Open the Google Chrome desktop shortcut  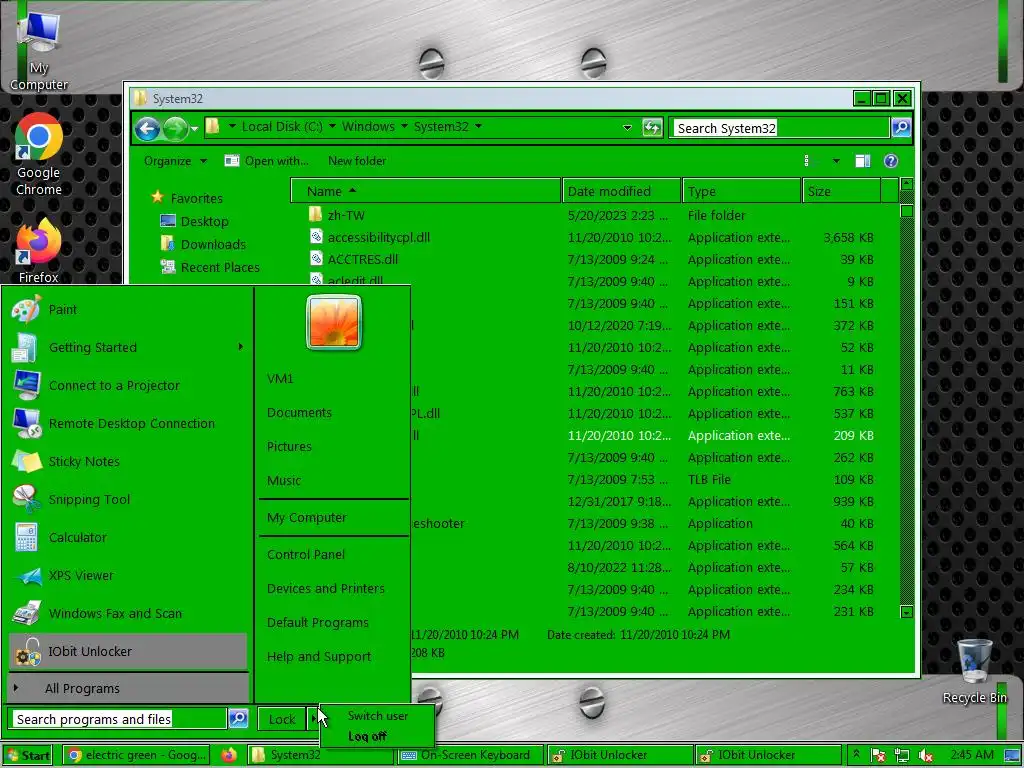[x=39, y=155]
